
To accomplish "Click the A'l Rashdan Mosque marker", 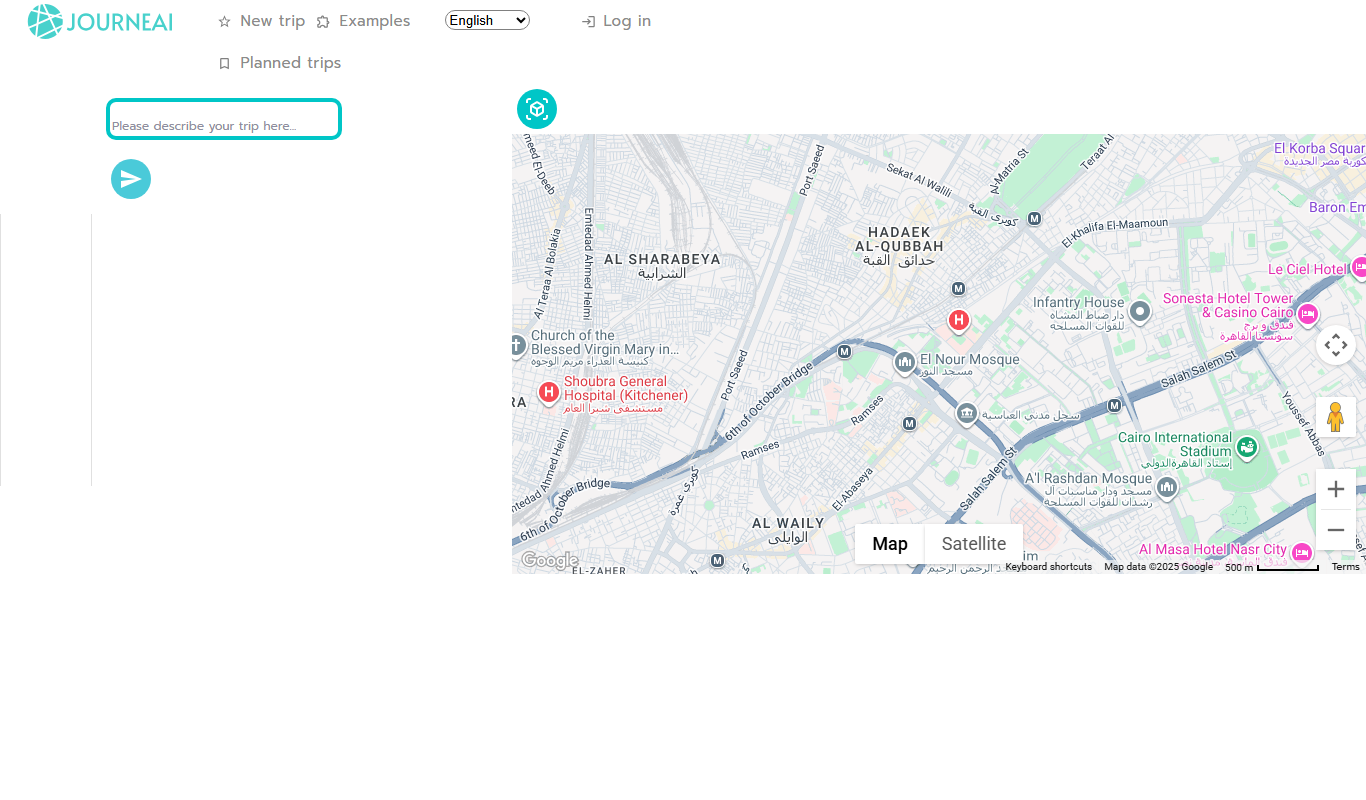I will click(1167, 487).
